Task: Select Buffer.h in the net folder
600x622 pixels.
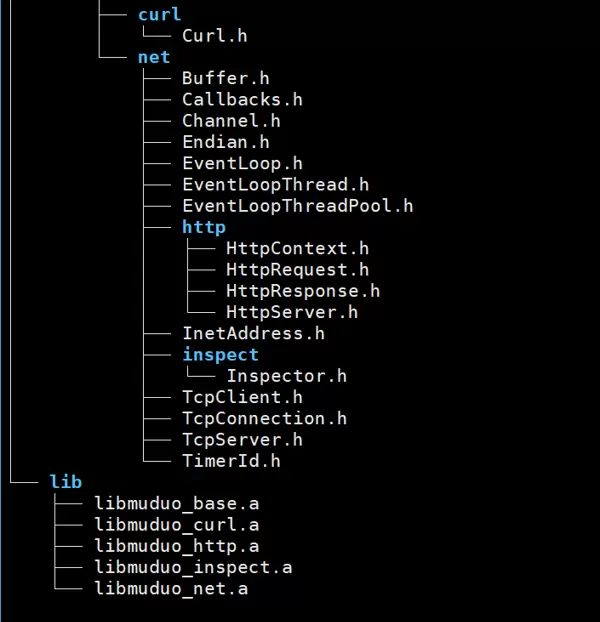Action: 225,78
